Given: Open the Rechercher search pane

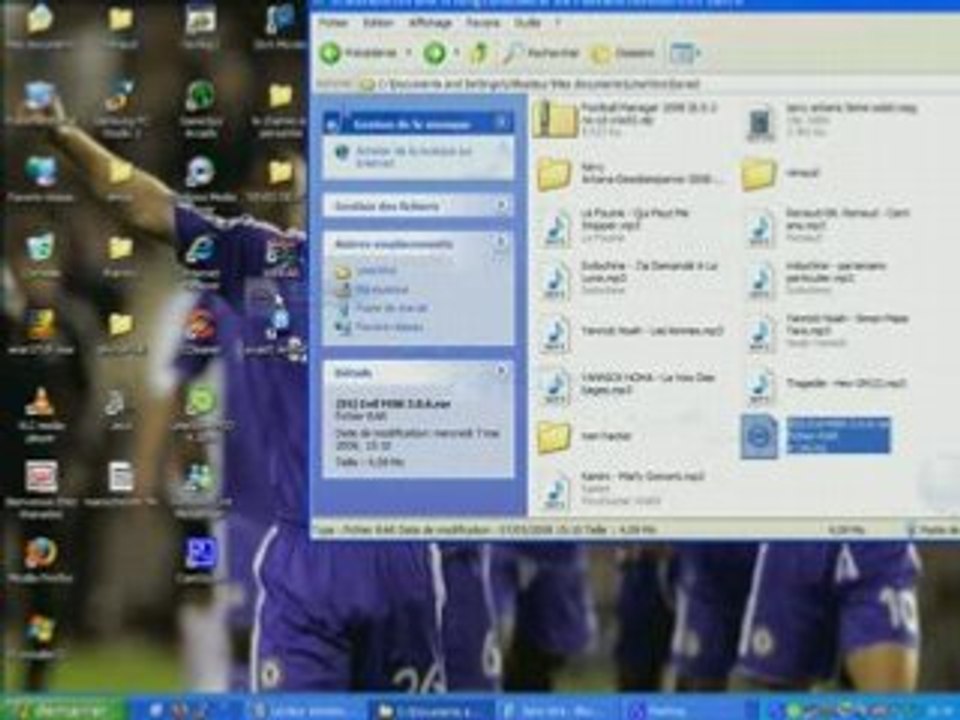Looking at the screenshot, I should [541, 53].
